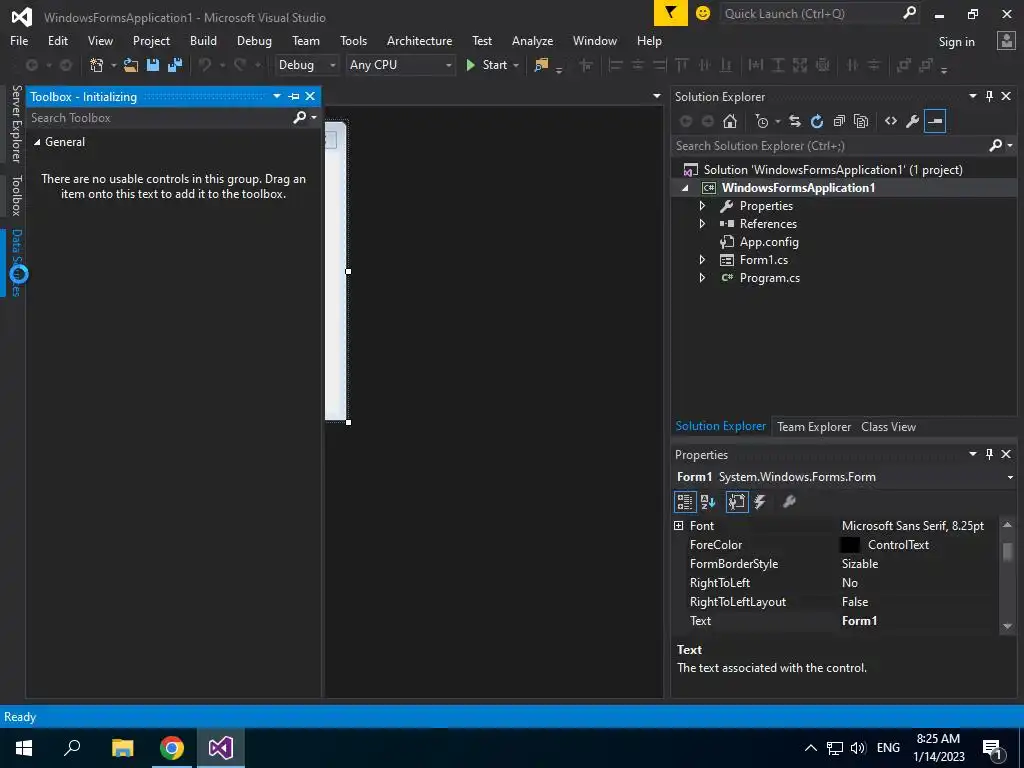1024x768 pixels.
Task: Open the Analyze menu
Action: 532,40
